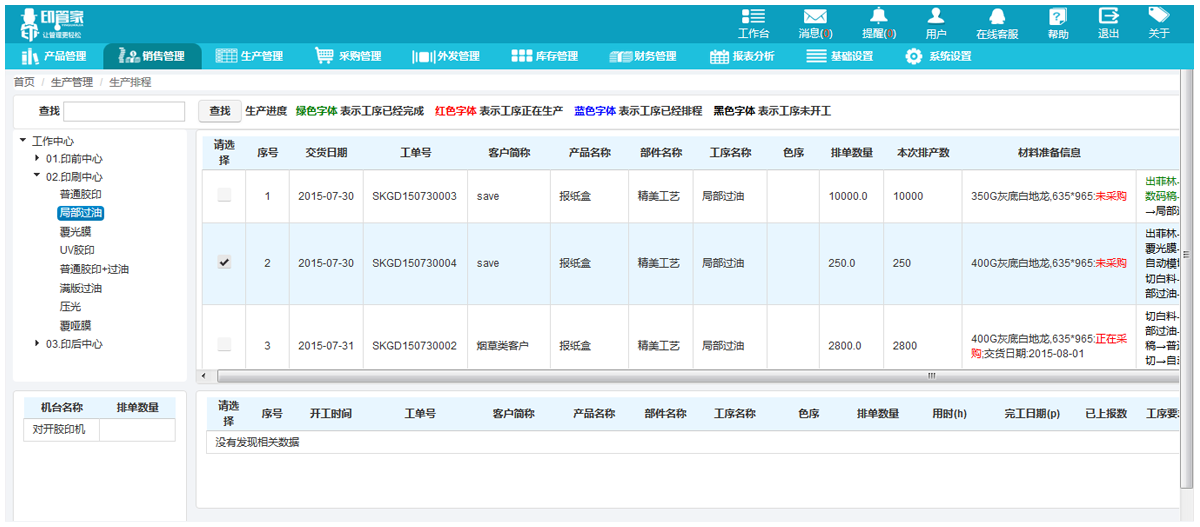Click the 生产管理 breadcrumb link
1200x527 pixels.
tap(72, 82)
